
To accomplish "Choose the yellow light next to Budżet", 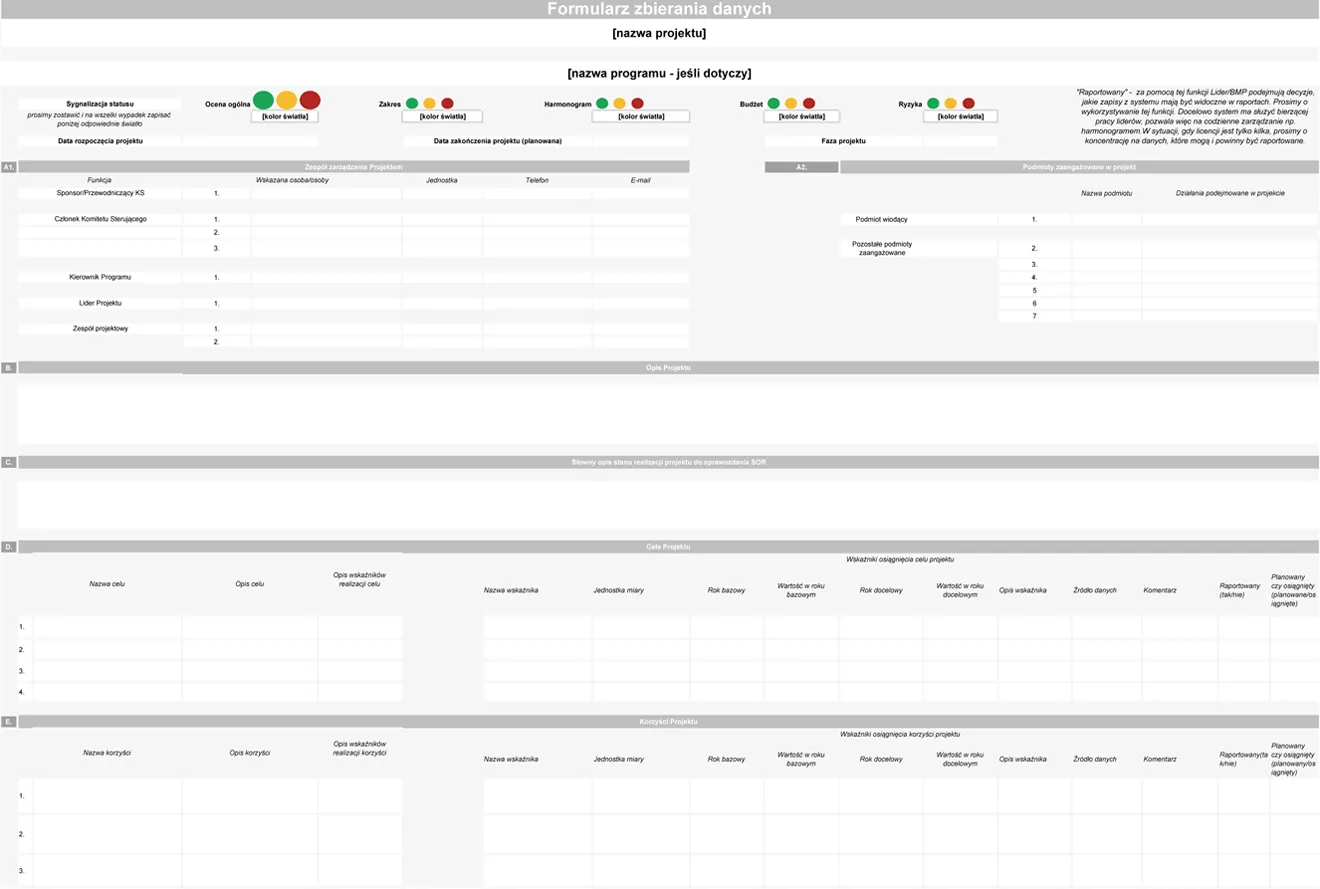I will tap(791, 103).
